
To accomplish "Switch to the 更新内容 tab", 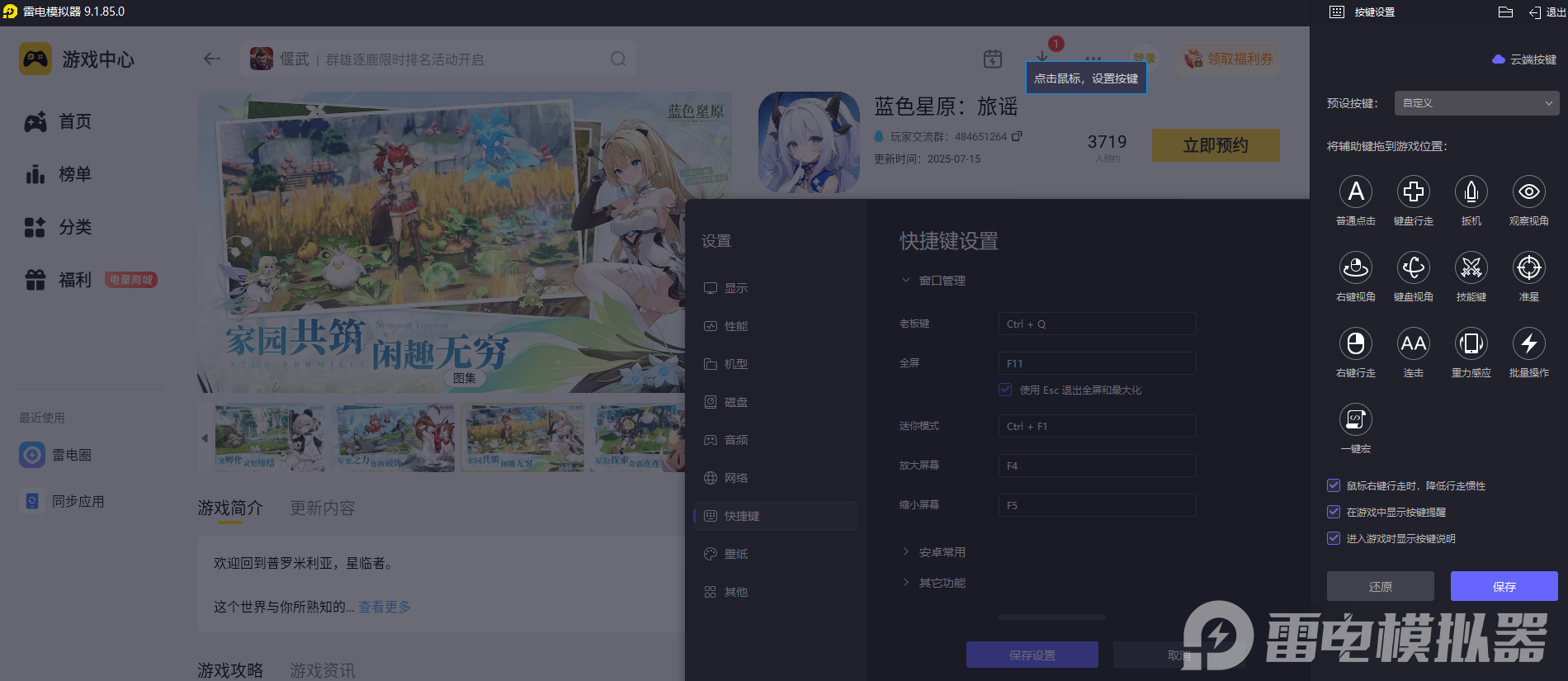I will (x=323, y=508).
